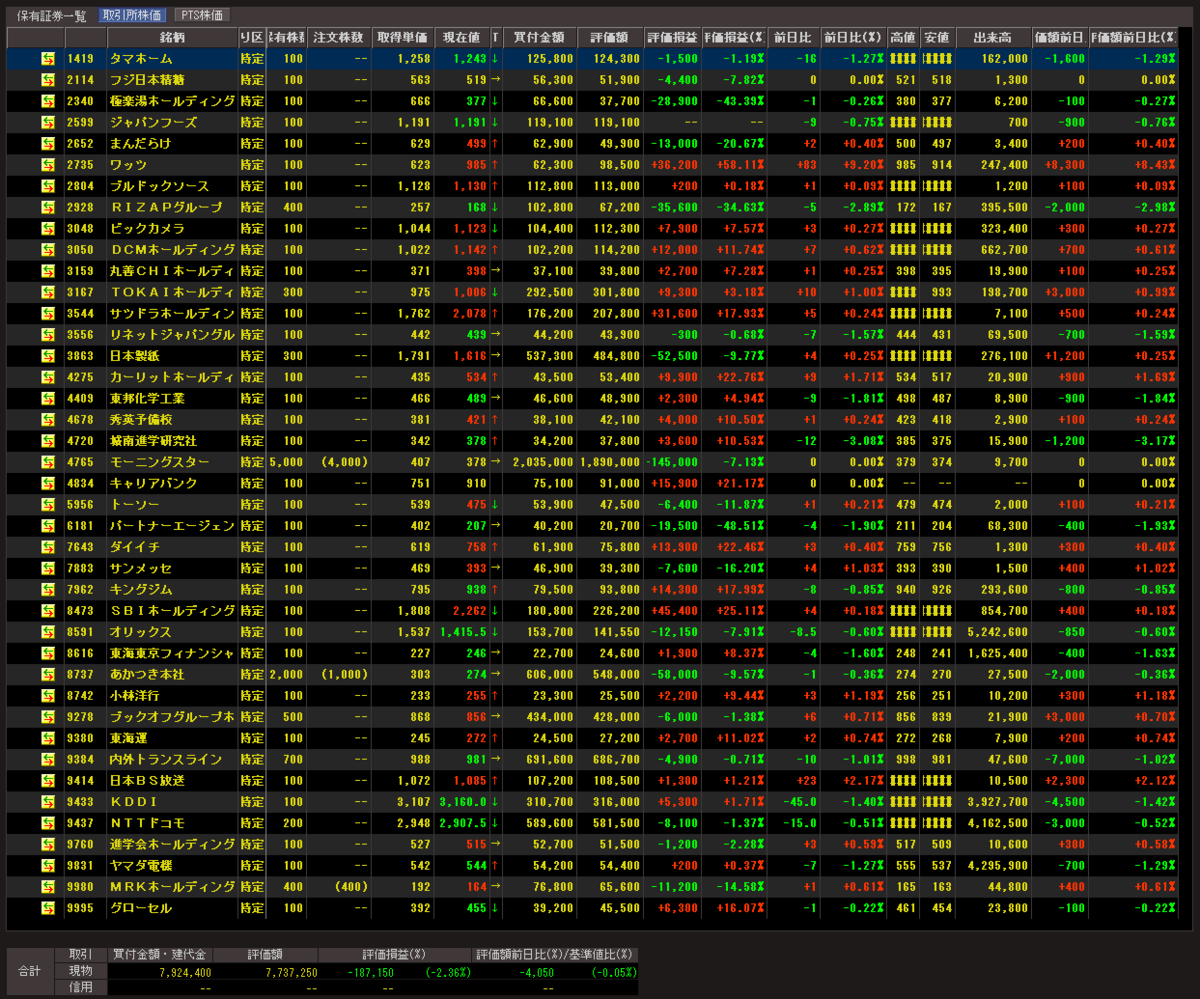Click the trade icon for サンメッセ row
1200x999 pixels.
coord(48,569)
